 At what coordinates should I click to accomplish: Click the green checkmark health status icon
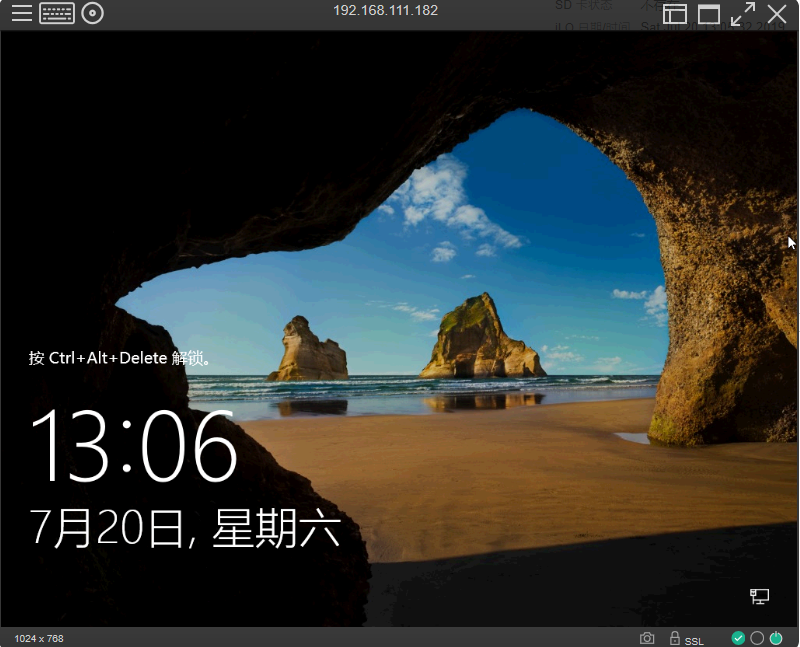[738, 638]
